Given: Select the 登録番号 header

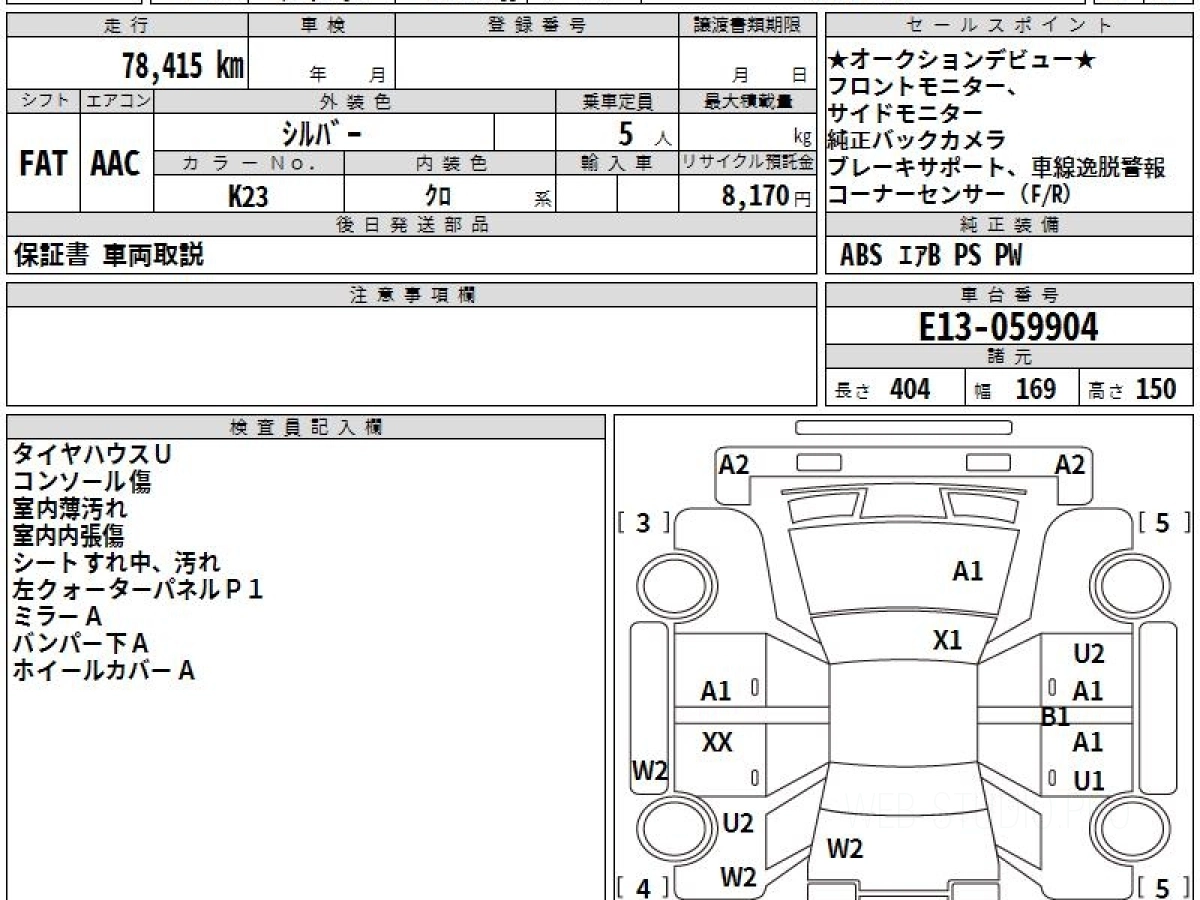Looking at the screenshot, I should coord(537,26).
